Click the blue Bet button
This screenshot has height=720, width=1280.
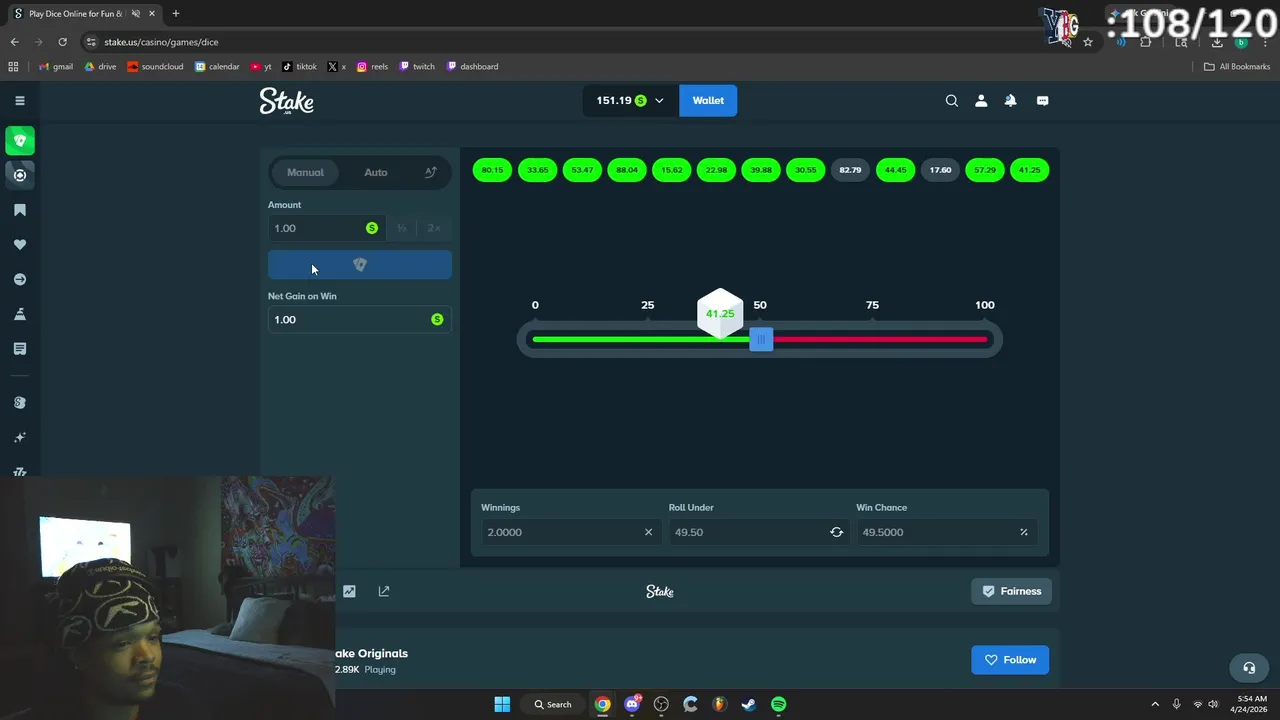click(360, 265)
